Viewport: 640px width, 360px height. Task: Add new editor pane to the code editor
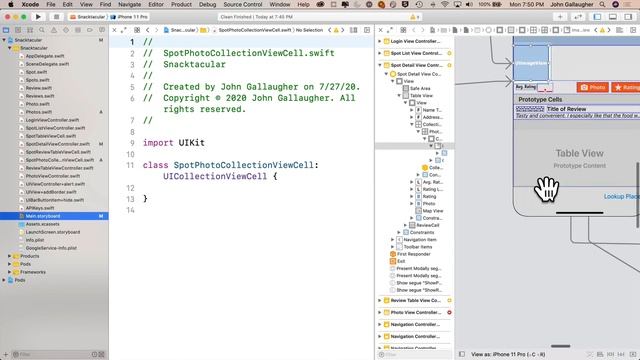click(367, 30)
